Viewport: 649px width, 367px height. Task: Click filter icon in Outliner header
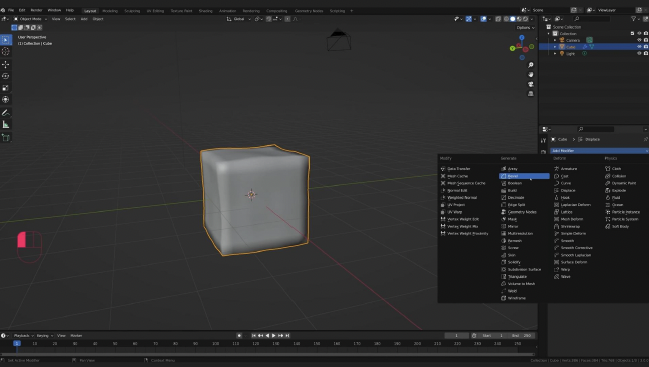click(x=633, y=19)
